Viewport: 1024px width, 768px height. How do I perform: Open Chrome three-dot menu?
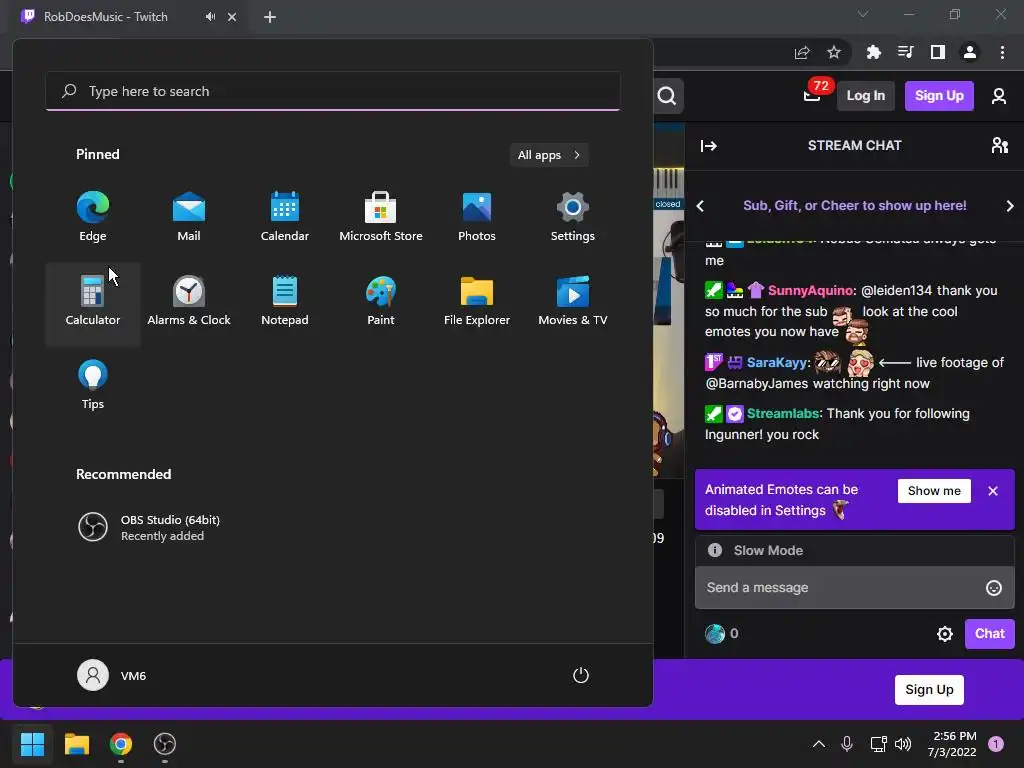tap(1002, 52)
